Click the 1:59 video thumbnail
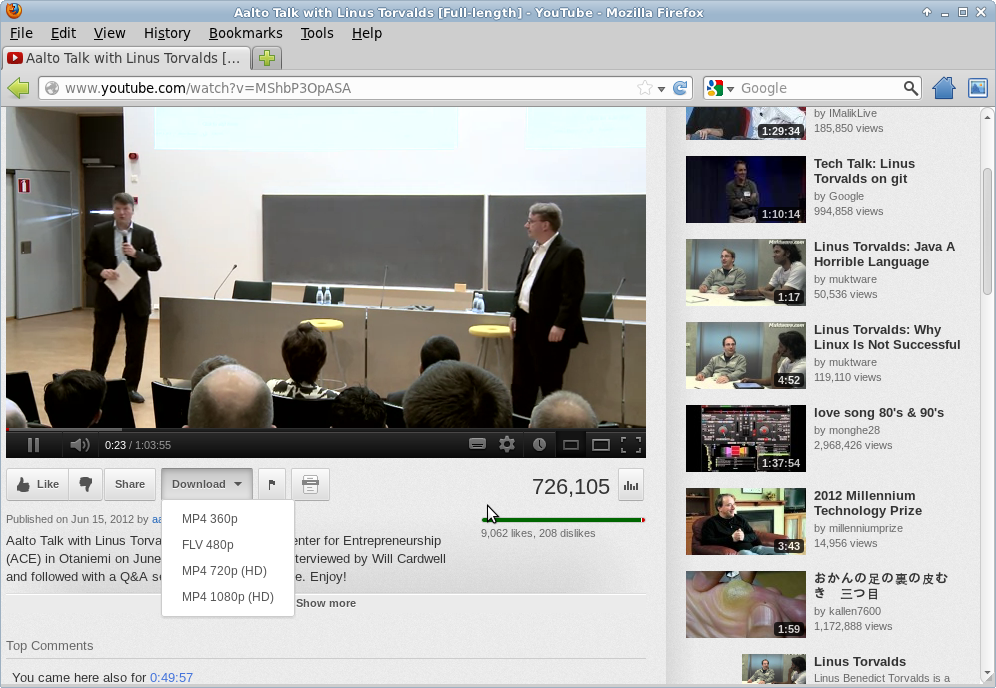 [746, 605]
